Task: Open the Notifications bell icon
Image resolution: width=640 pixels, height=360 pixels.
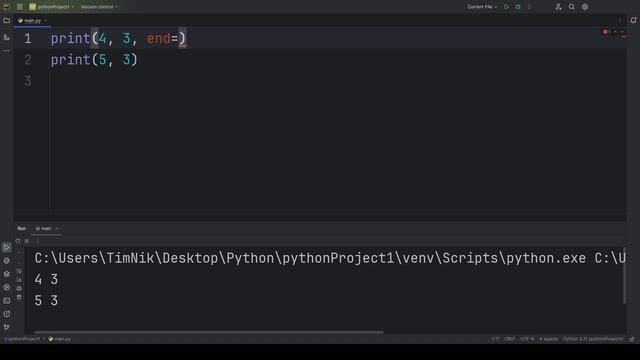Action: click(633, 20)
